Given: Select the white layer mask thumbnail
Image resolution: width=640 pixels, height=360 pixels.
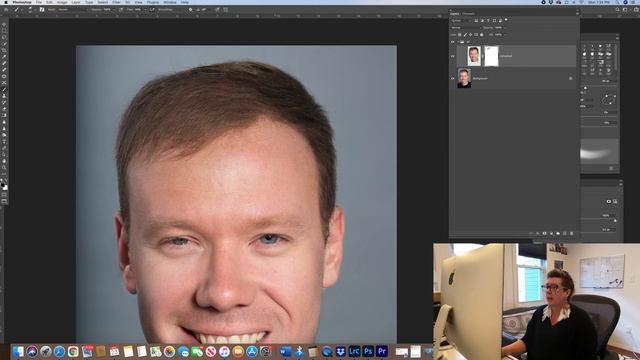Looking at the screenshot, I should [491, 56].
